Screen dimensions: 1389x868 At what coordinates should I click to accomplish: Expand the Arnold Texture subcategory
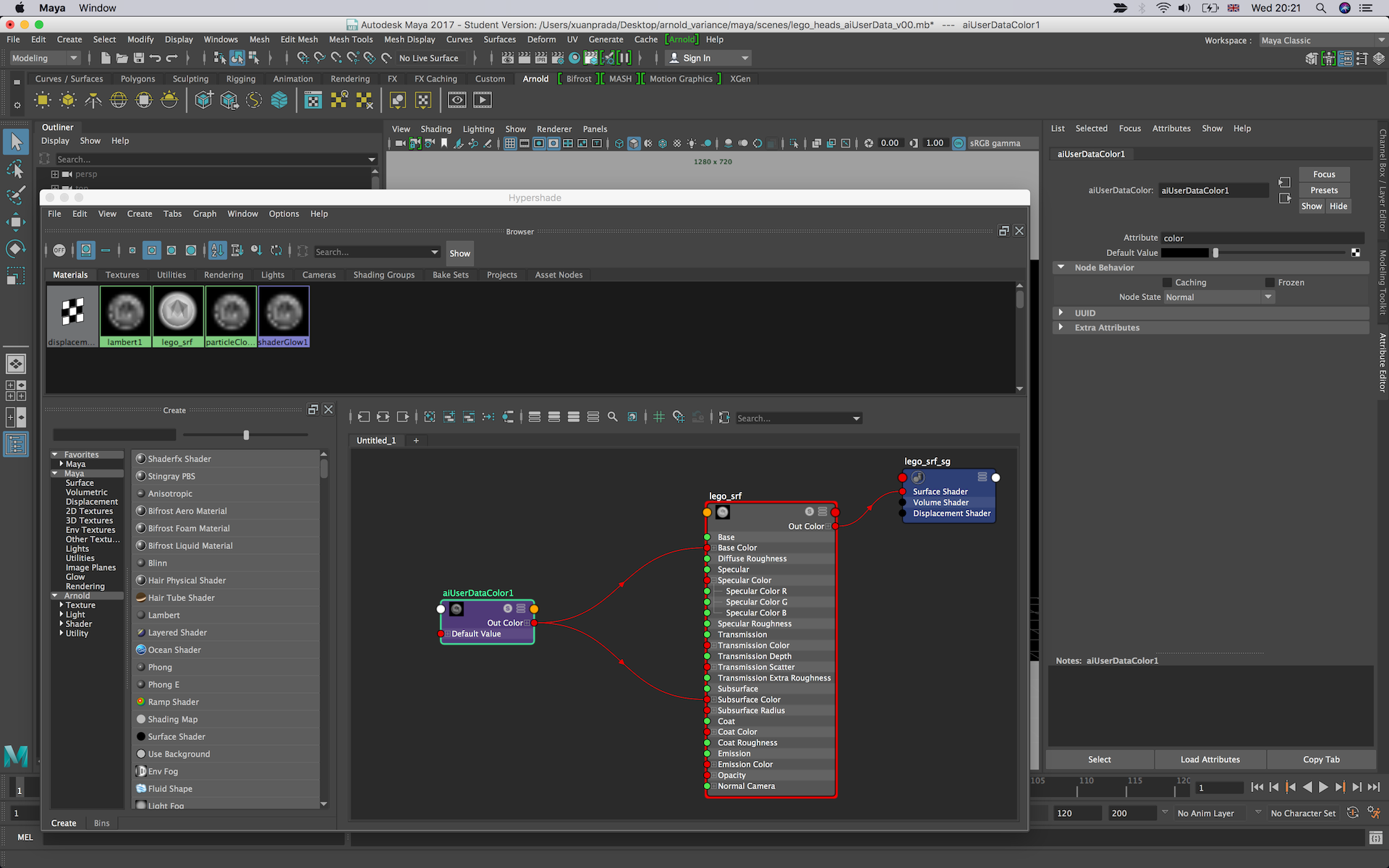tap(61, 605)
